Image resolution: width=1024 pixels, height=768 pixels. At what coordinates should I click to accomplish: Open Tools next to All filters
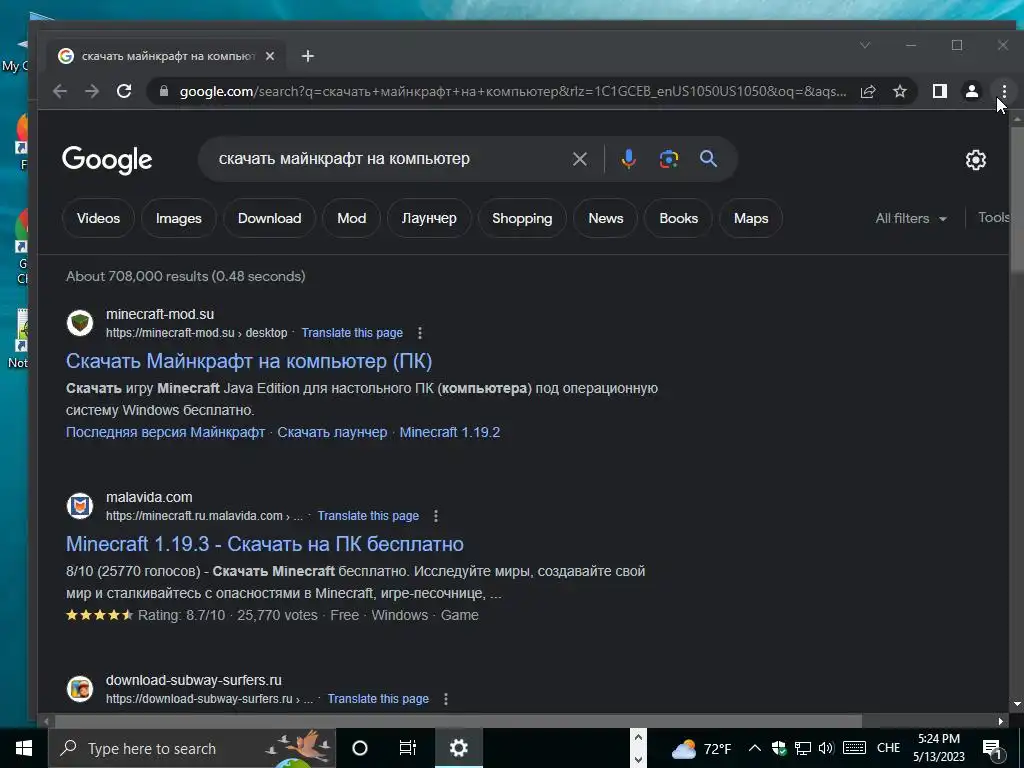(x=993, y=218)
